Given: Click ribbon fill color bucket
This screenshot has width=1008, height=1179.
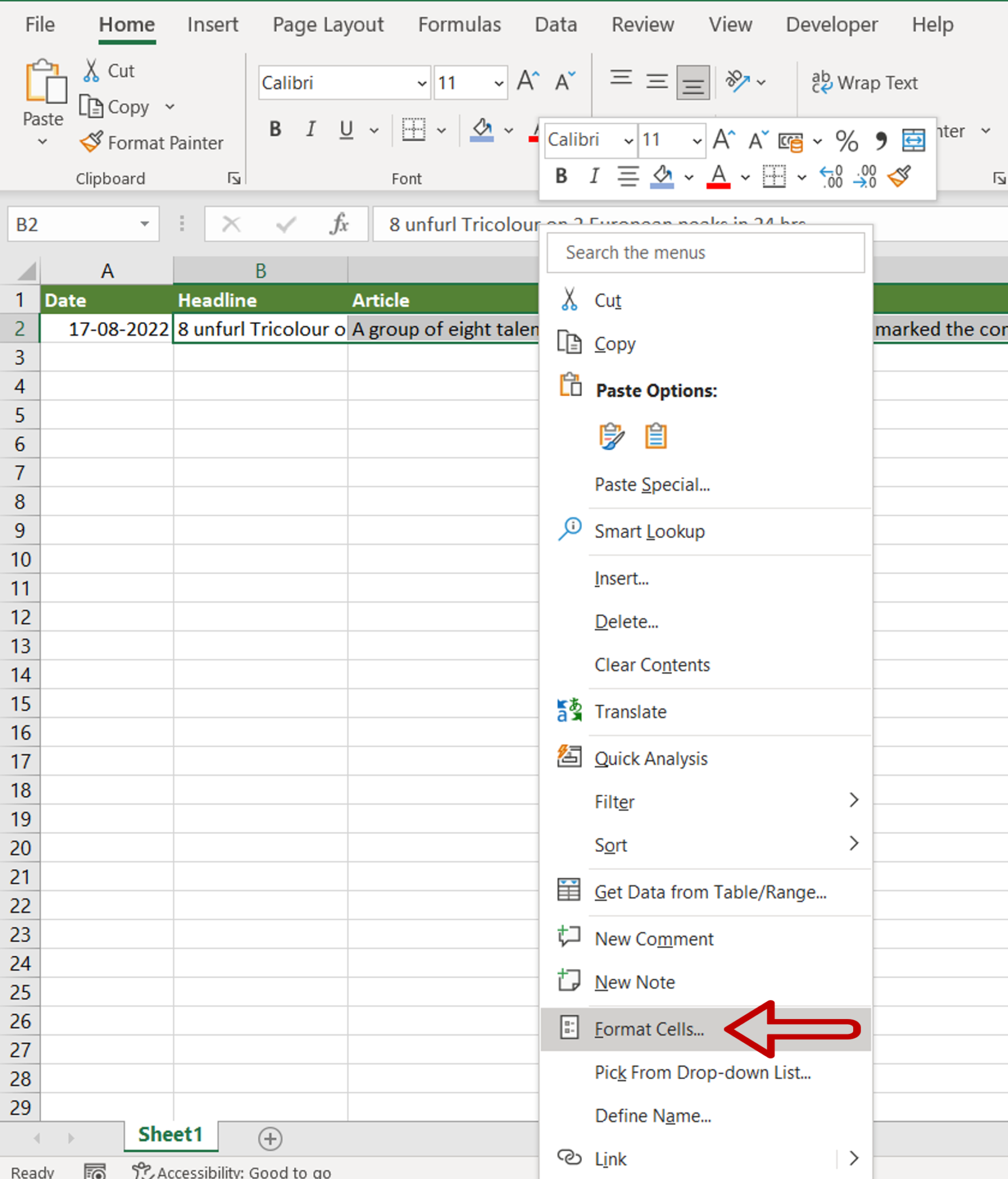Looking at the screenshot, I should click(481, 130).
